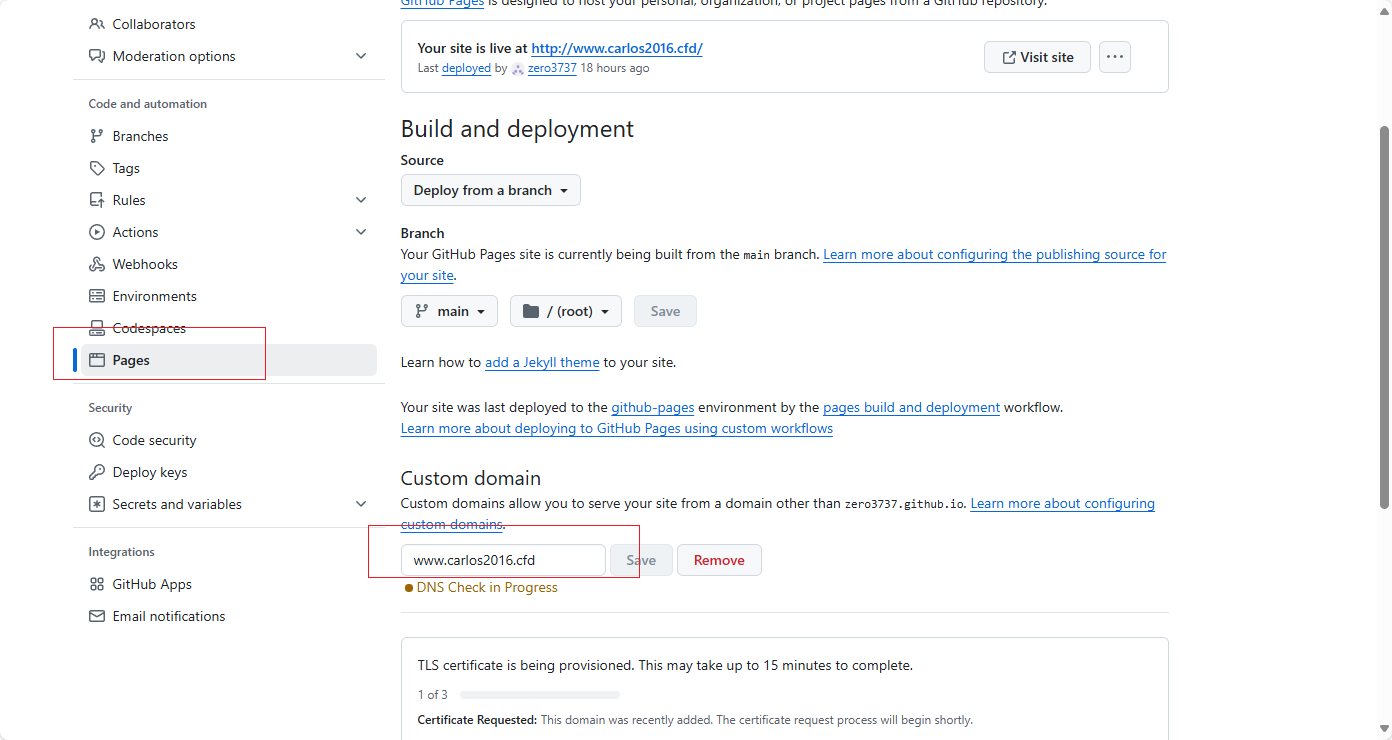Open the Deploy from a branch dropdown
The image size is (1392, 740).
tap(491, 190)
